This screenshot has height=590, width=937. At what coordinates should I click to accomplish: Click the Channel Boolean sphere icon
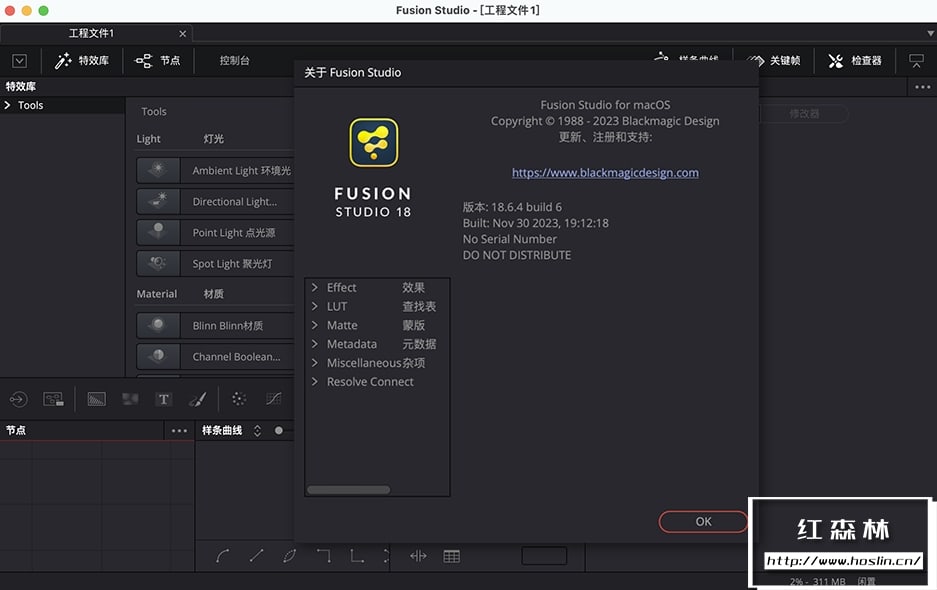click(x=158, y=356)
